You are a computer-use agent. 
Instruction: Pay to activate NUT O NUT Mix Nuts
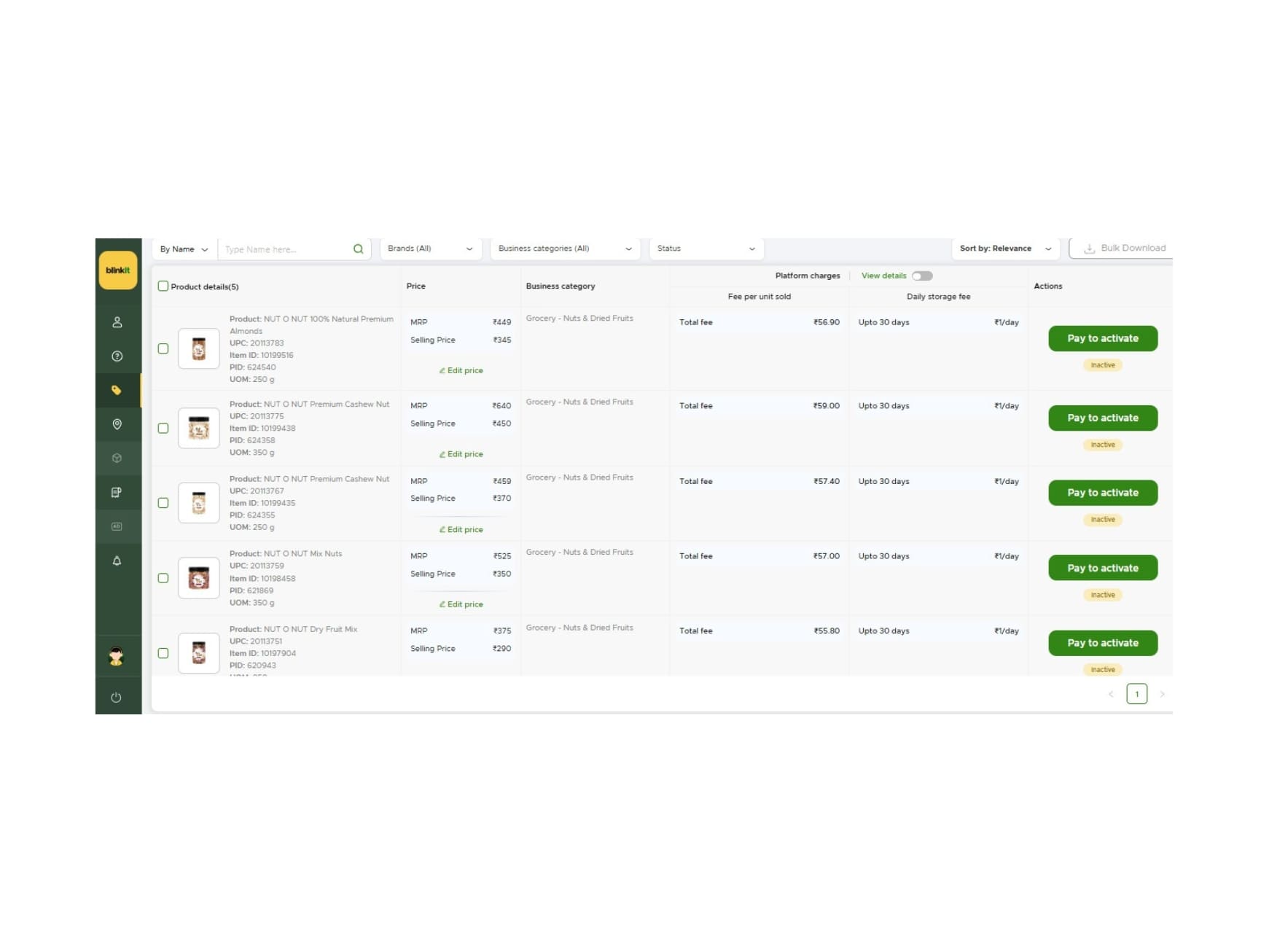coord(1103,568)
